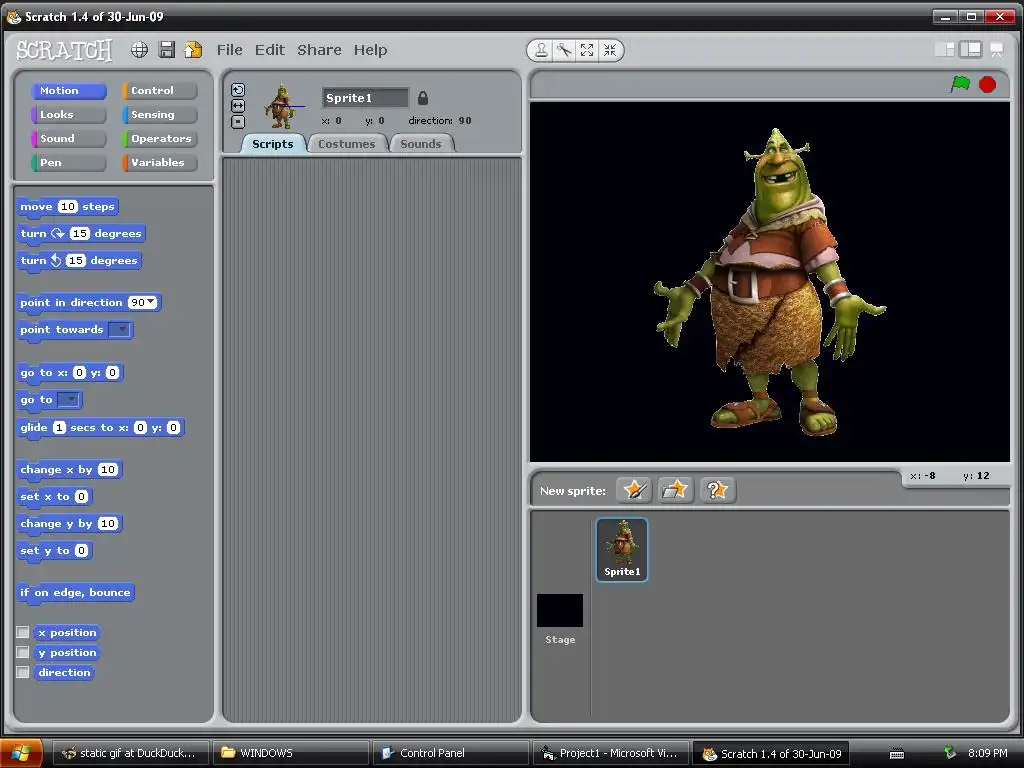This screenshot has width=1024, height=768.
Task: Open the Help menu
Action: coord(370,50)
